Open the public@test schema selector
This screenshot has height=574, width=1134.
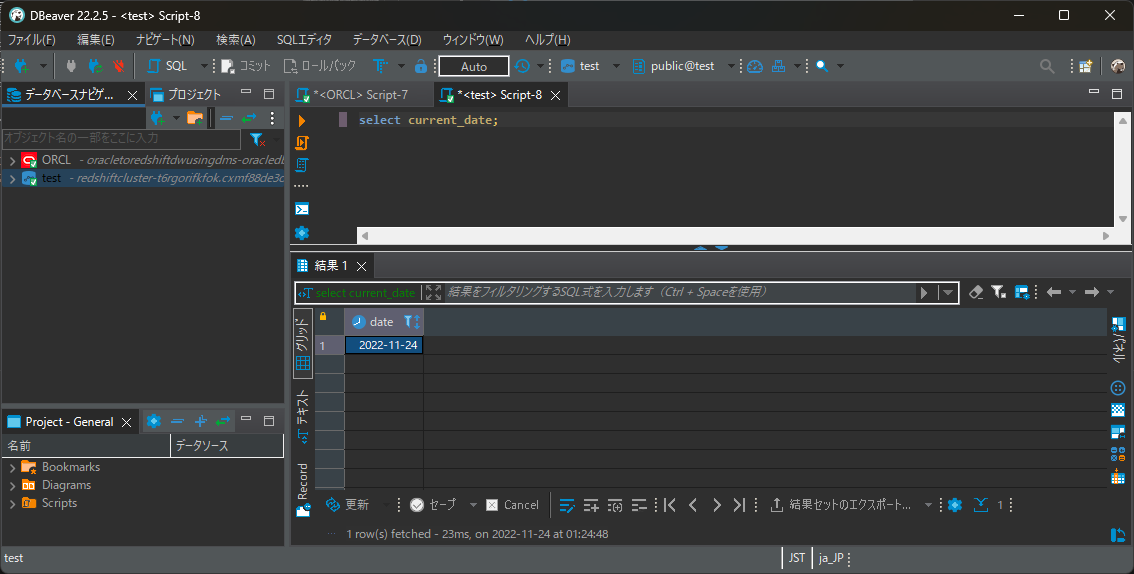point(673,66)
